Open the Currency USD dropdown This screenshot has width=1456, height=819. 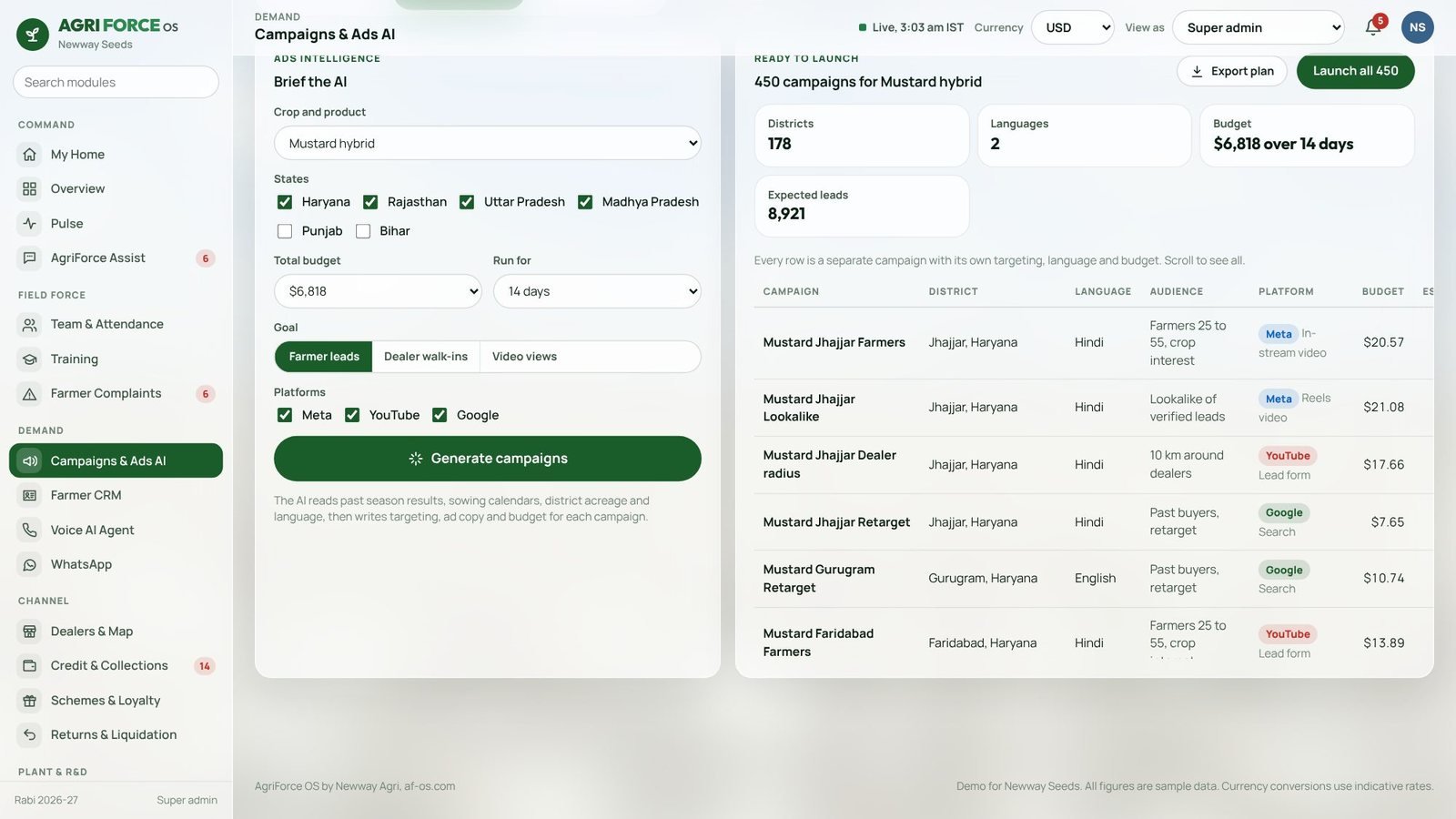coord(1073,27)
